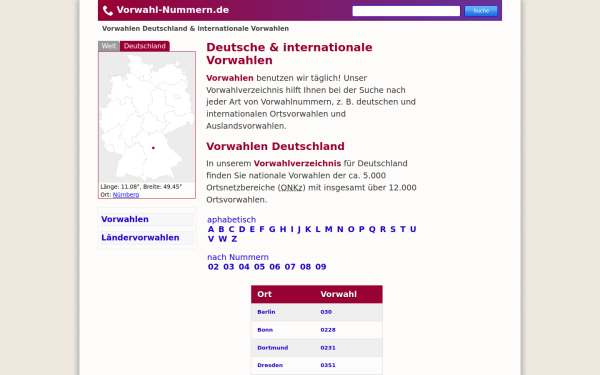Open alphabetical index letter I
Image resolution: width=600 pixels, height=375 pixels.
[292, 229]
